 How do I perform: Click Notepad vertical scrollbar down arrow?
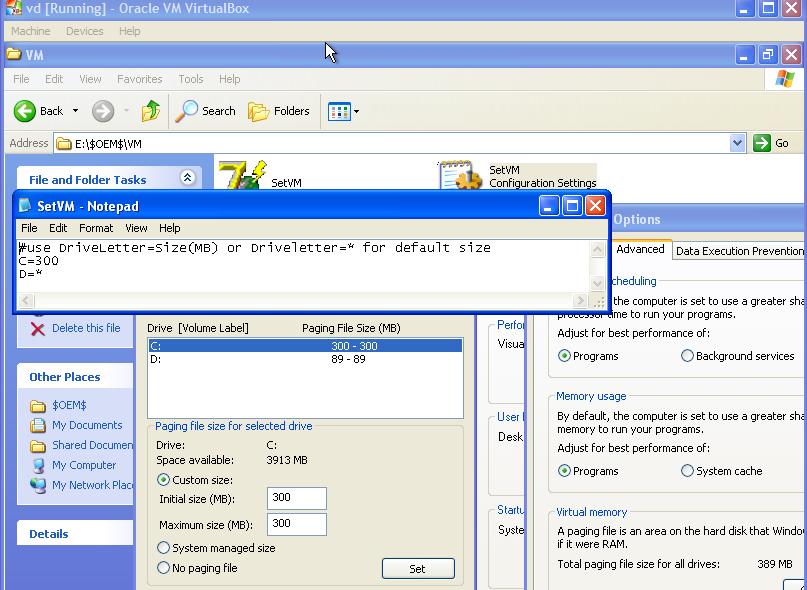[x=597, y=283]
